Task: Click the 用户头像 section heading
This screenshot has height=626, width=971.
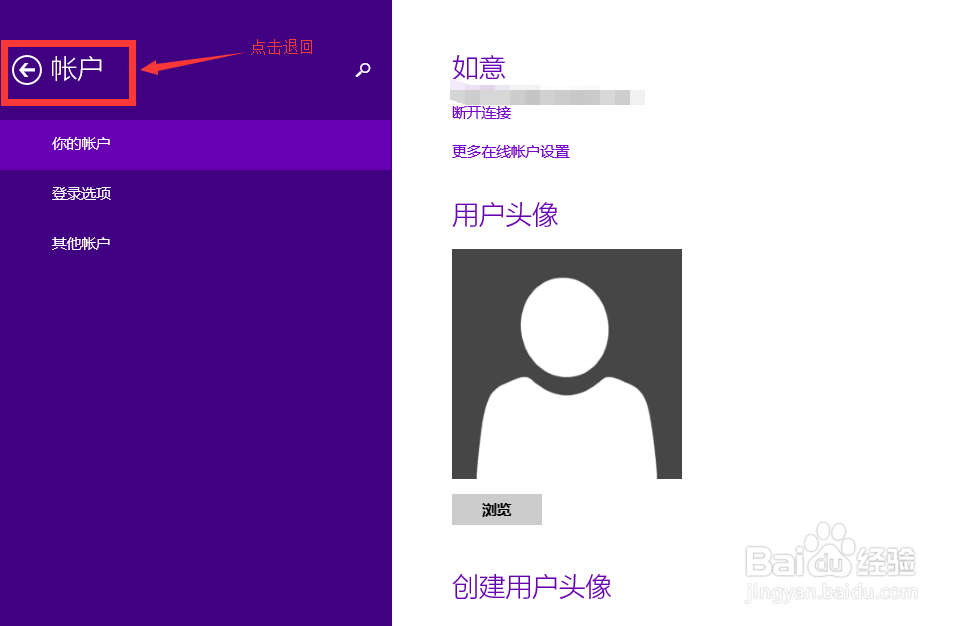Action: pos(504,215)
